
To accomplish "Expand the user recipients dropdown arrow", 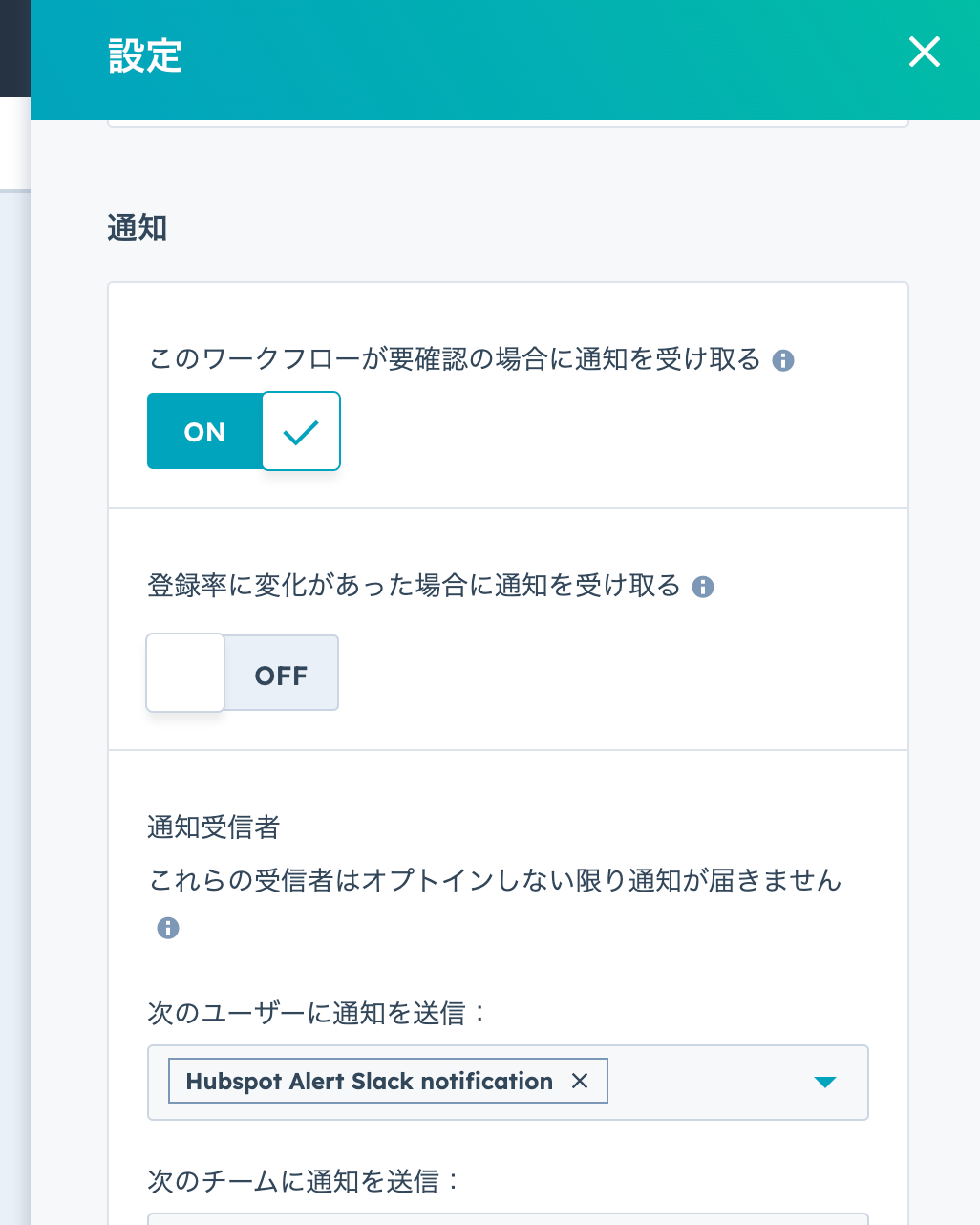I will coord(825,1082).
